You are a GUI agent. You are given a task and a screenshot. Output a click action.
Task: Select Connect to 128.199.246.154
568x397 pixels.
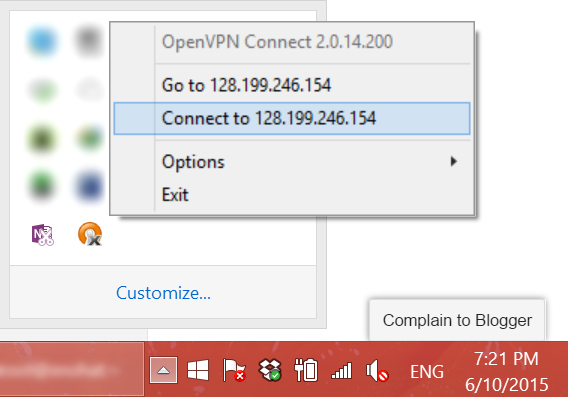coord(292,118)
